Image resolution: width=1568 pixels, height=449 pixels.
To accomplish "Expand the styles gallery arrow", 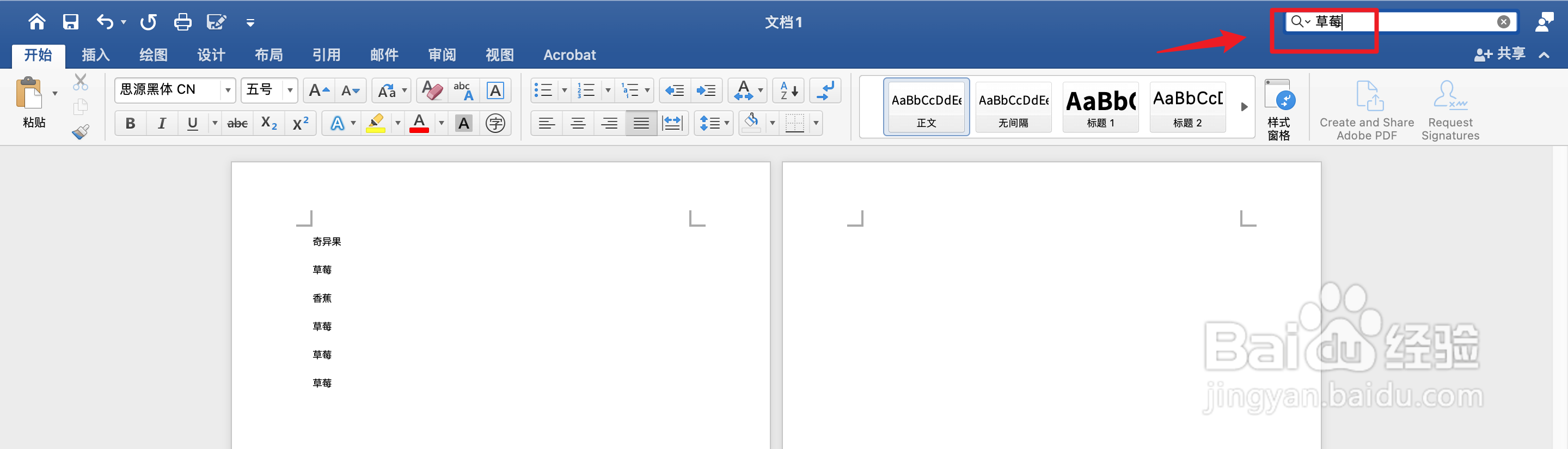I will tap(1244, 107).
